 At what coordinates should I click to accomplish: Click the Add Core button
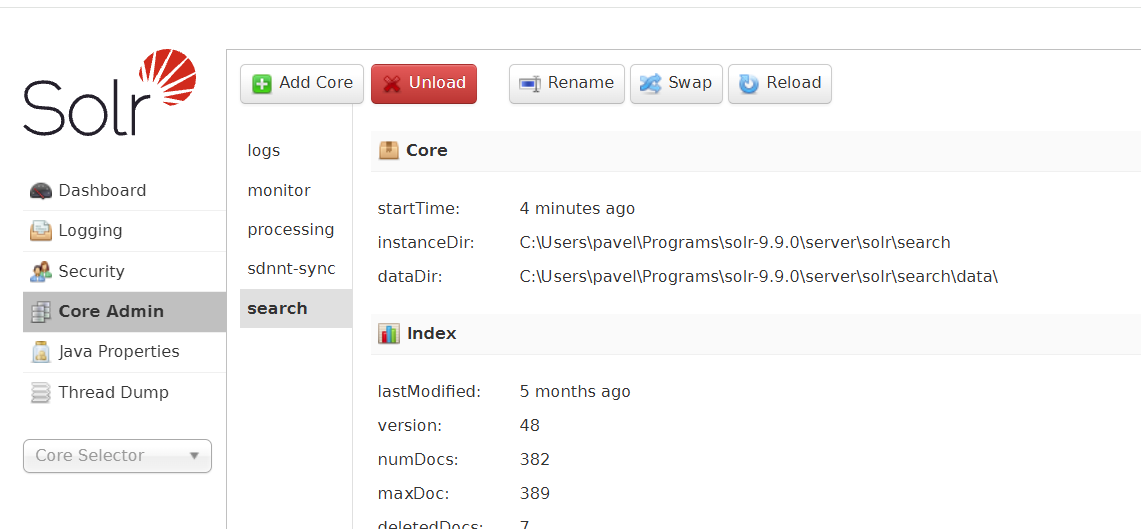[302, 84]
